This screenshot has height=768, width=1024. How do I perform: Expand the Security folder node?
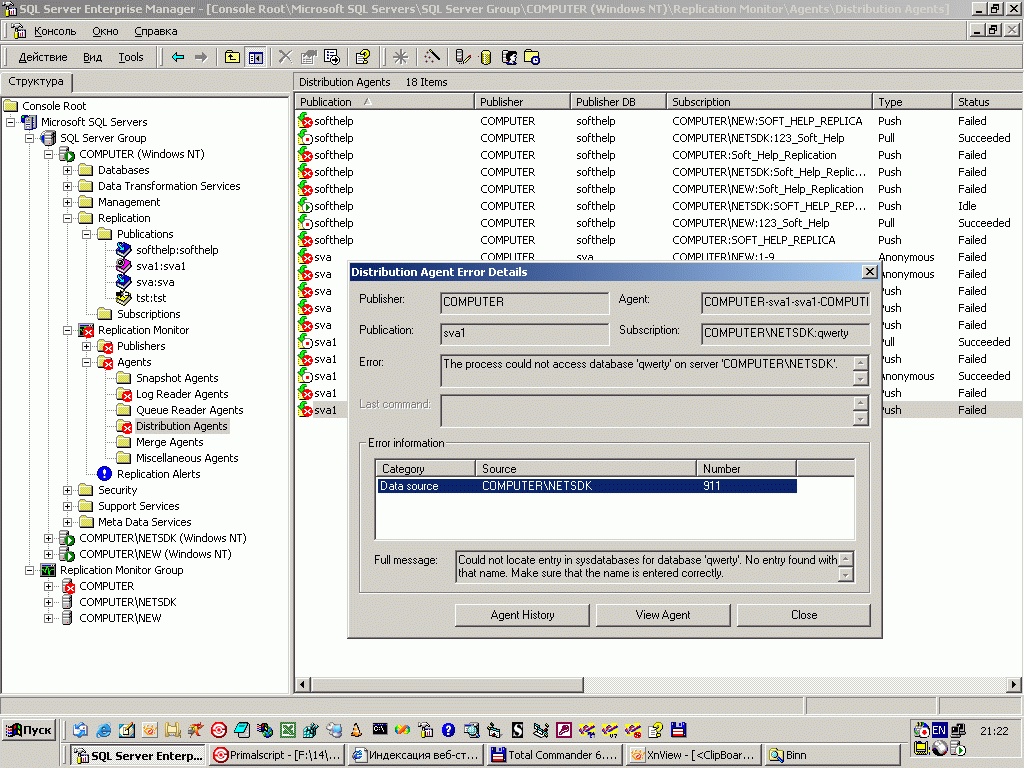click(x=67, y=490)
